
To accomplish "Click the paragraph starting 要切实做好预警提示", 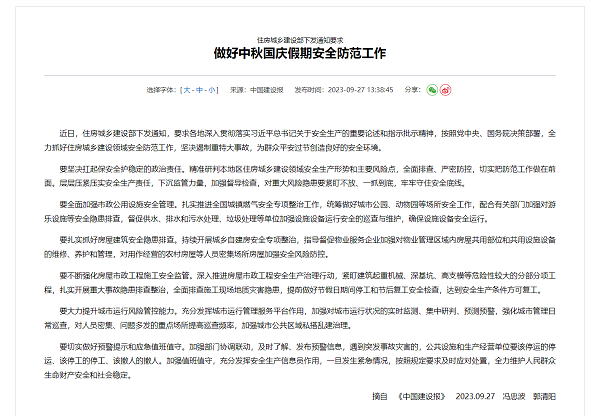I will coord(300,361).
